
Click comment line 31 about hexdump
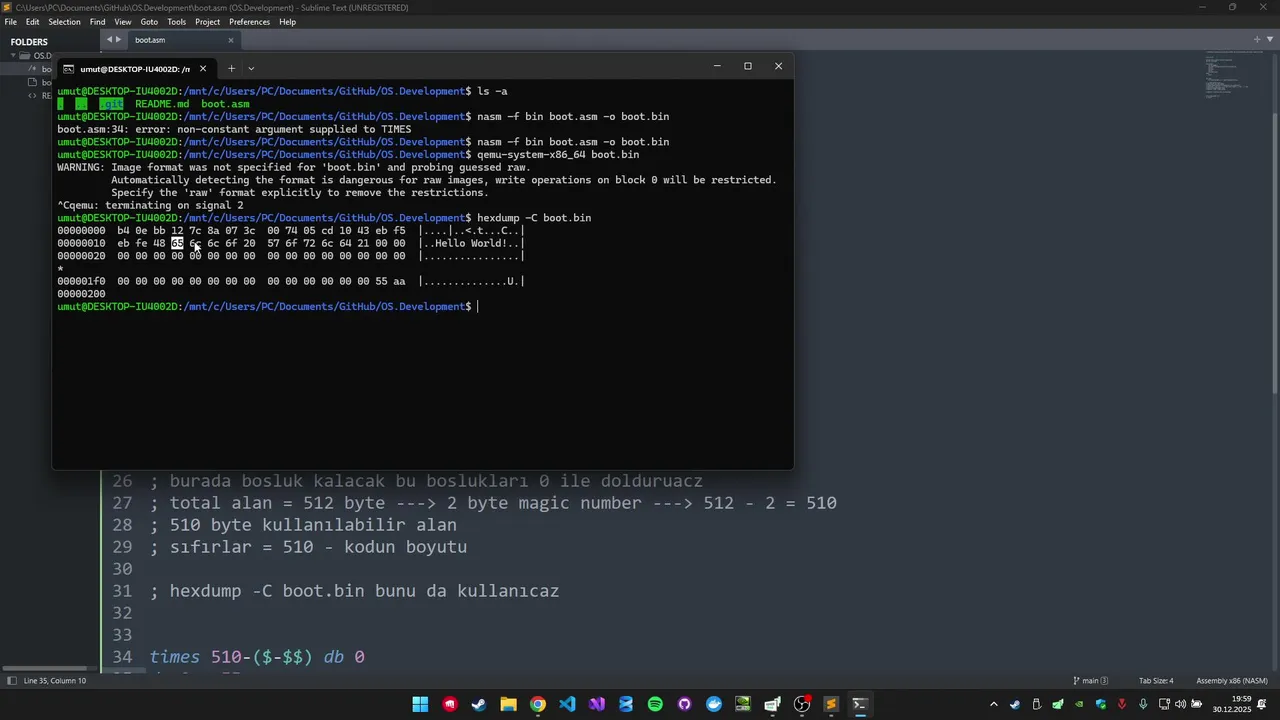tap(354, 591)
